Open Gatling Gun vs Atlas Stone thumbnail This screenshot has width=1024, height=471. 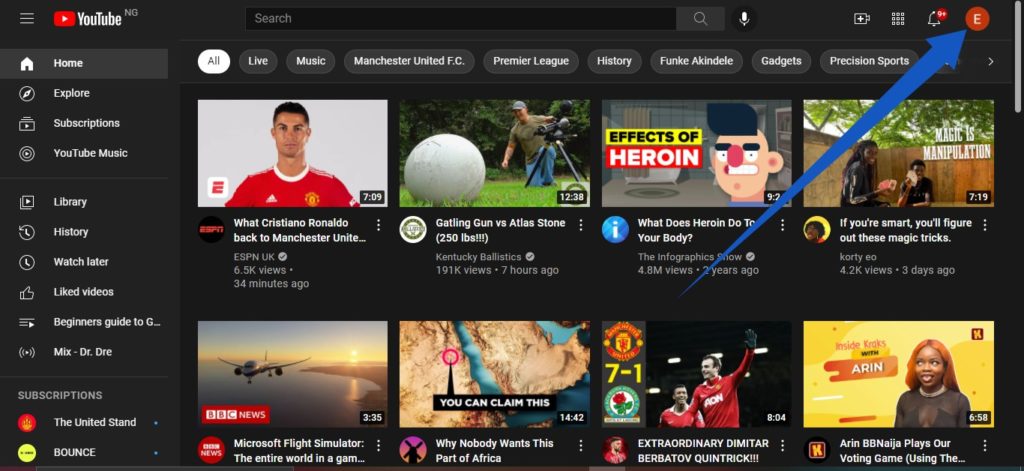coord(494,154)
